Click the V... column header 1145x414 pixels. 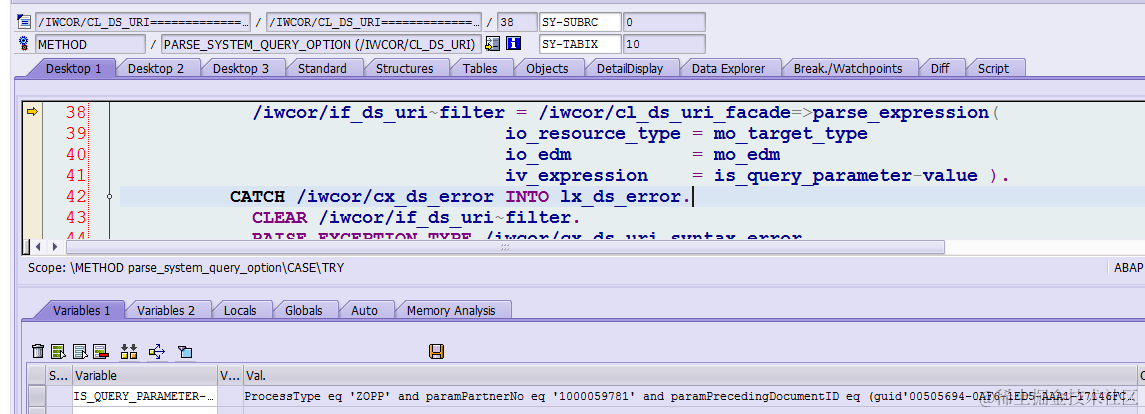pyautogui.click(x=229, y=375)
